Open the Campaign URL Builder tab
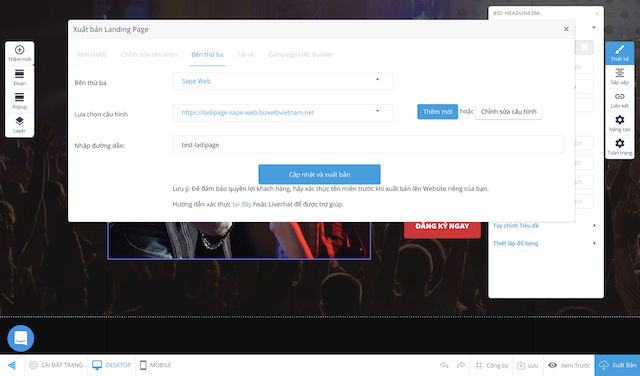Screen dimensions: 640x376 pos(300,54)
